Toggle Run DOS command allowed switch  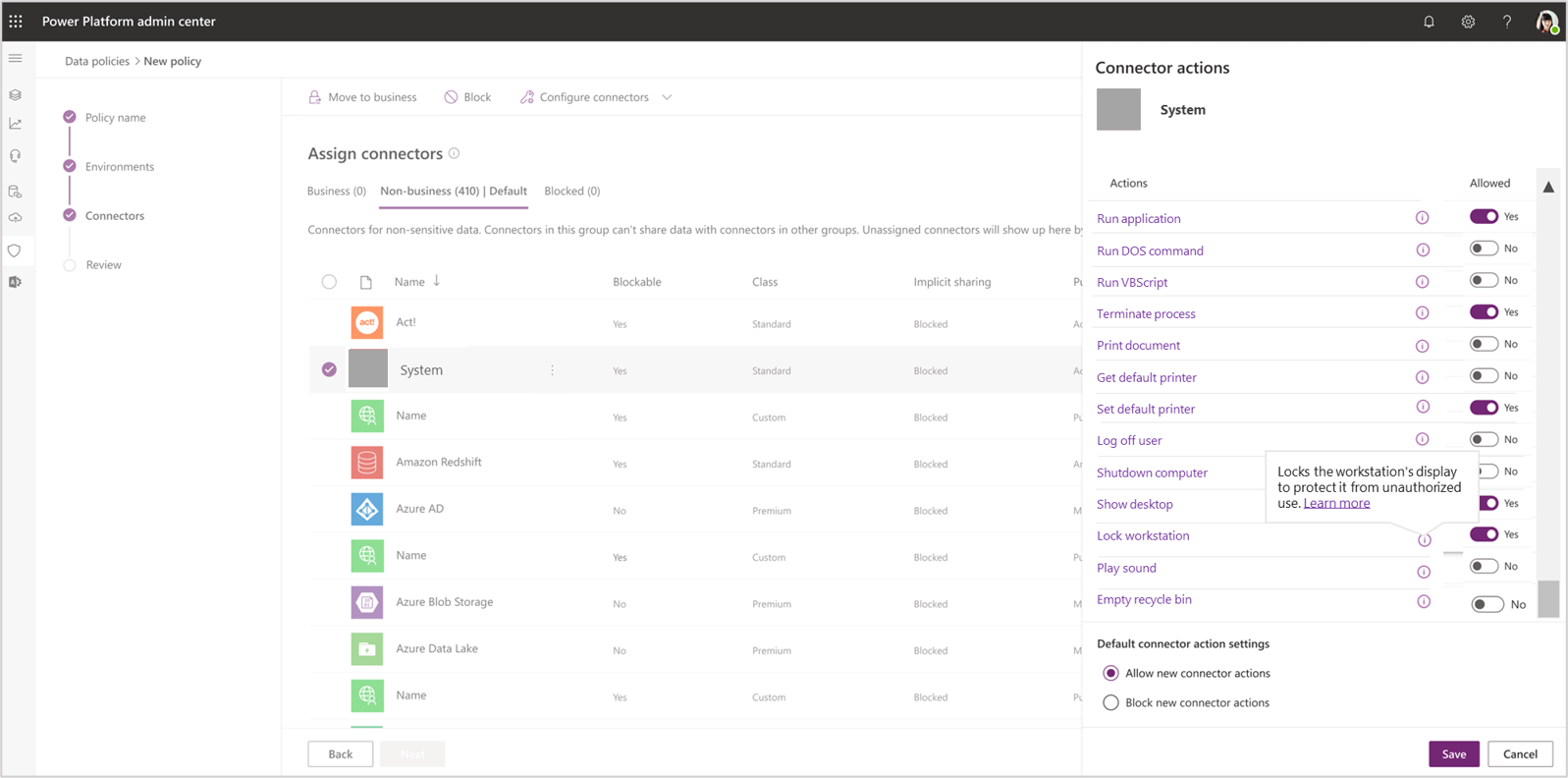(x=1484, y=249)
